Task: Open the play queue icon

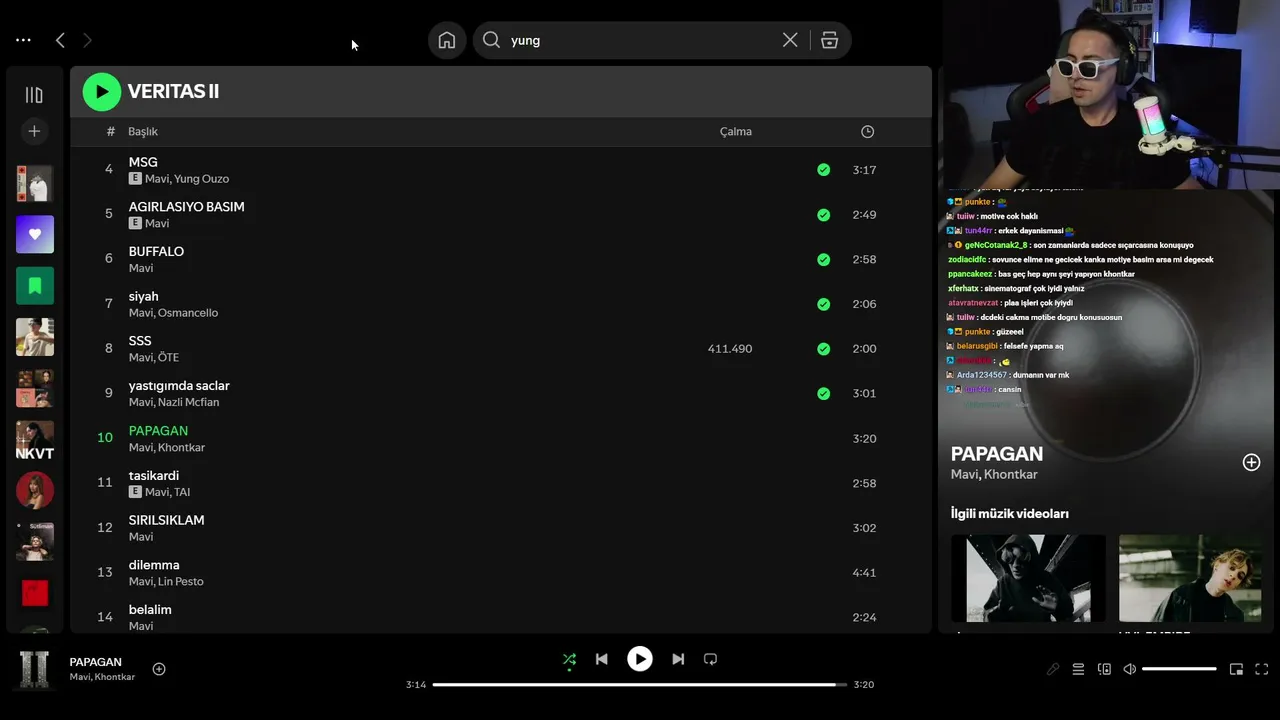Action: (1078, 669)
